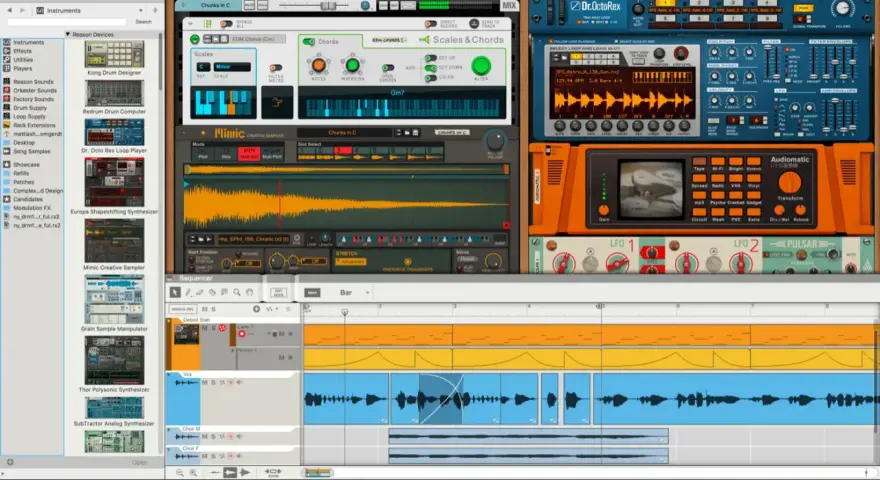The image size is (880, 480).
Task: Open the Key C selector in Scales
Action: pyautogui.click(x=202, y=67)
